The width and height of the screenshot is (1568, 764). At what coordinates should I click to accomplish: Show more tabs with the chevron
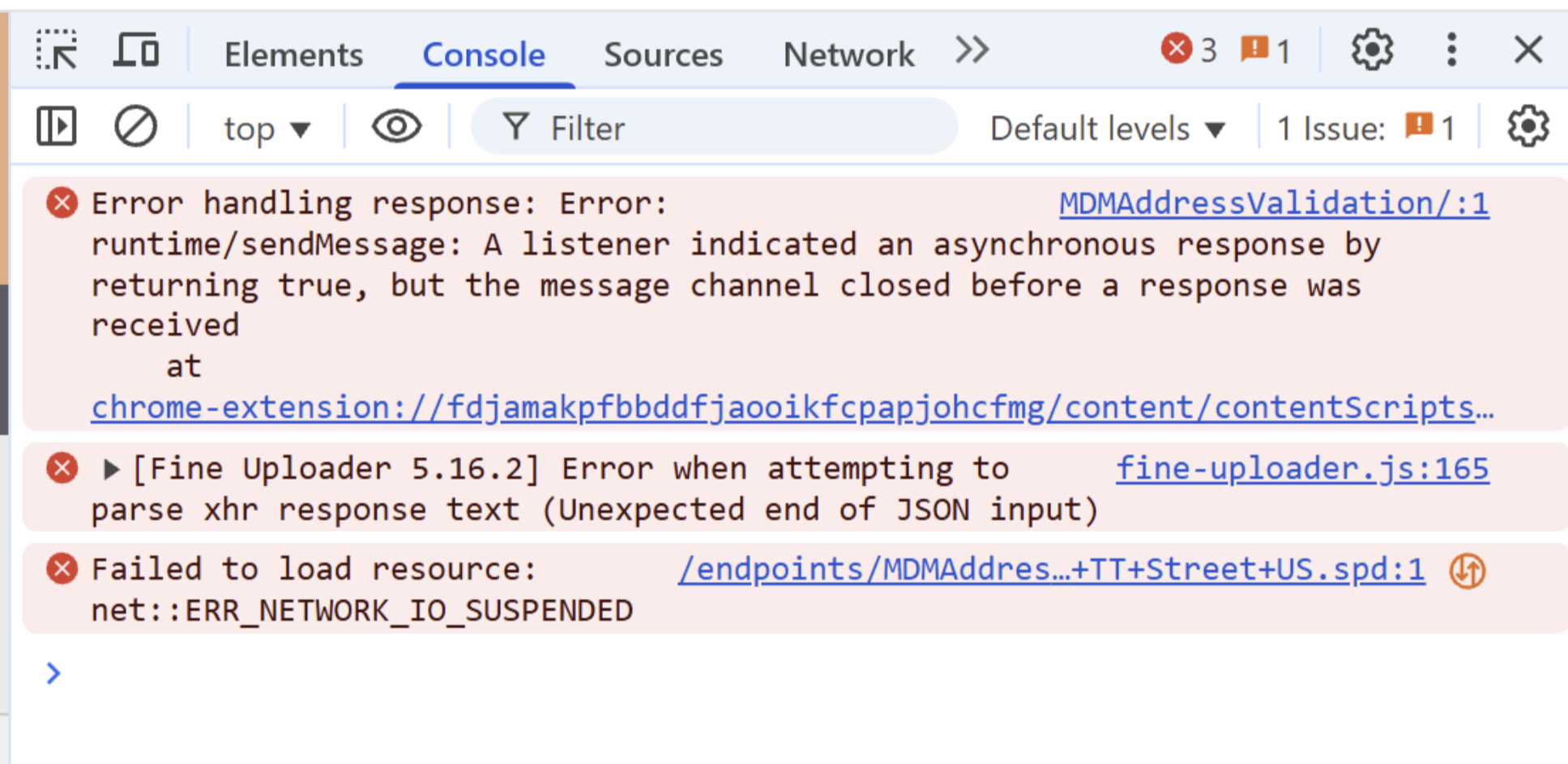(972, 50)
